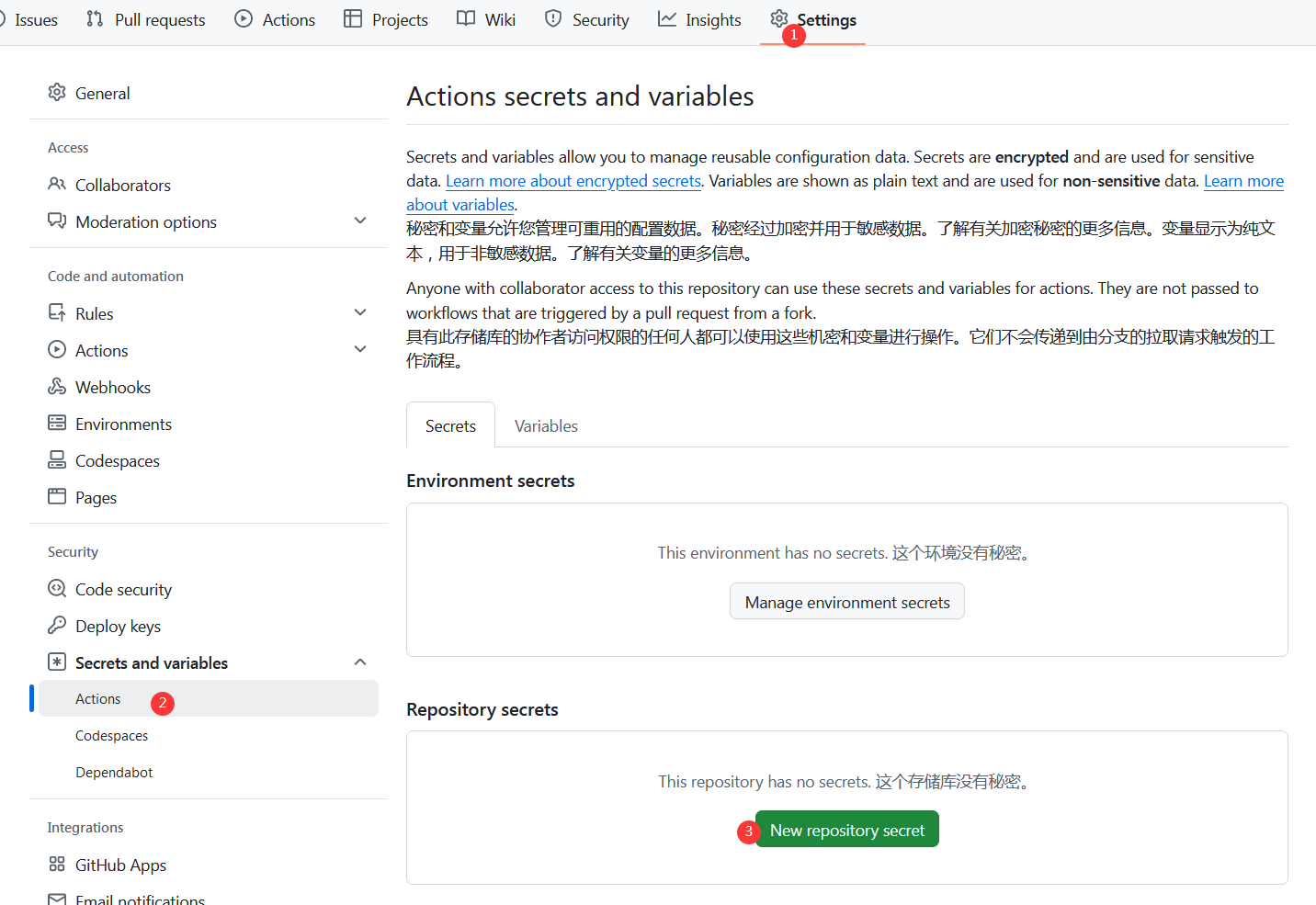Click the Deploy keys key icon
Image resolution: width=1316 pixels, height=905 pixels.
point(57,625)
